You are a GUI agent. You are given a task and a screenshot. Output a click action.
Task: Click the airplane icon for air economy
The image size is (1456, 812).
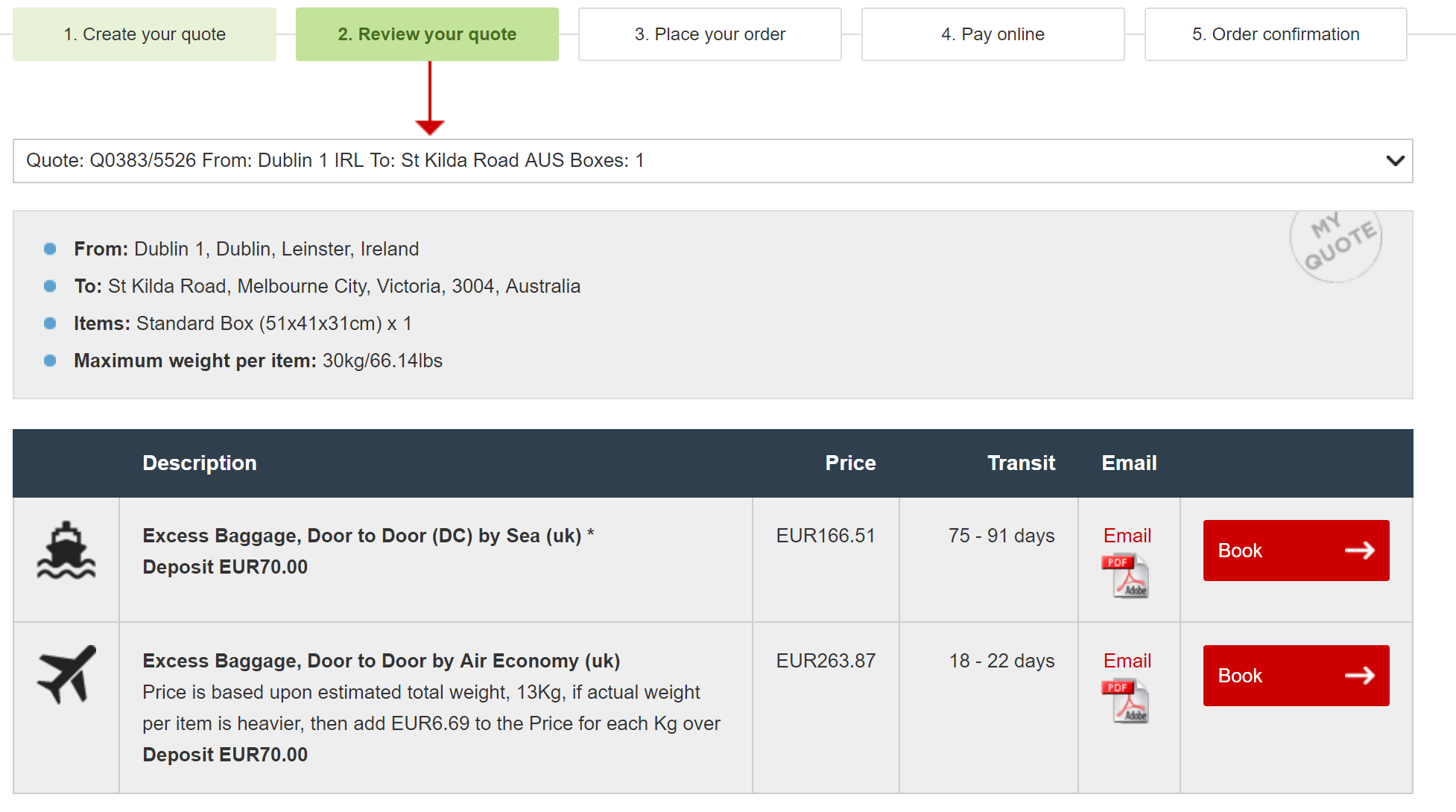pos(66,674)
